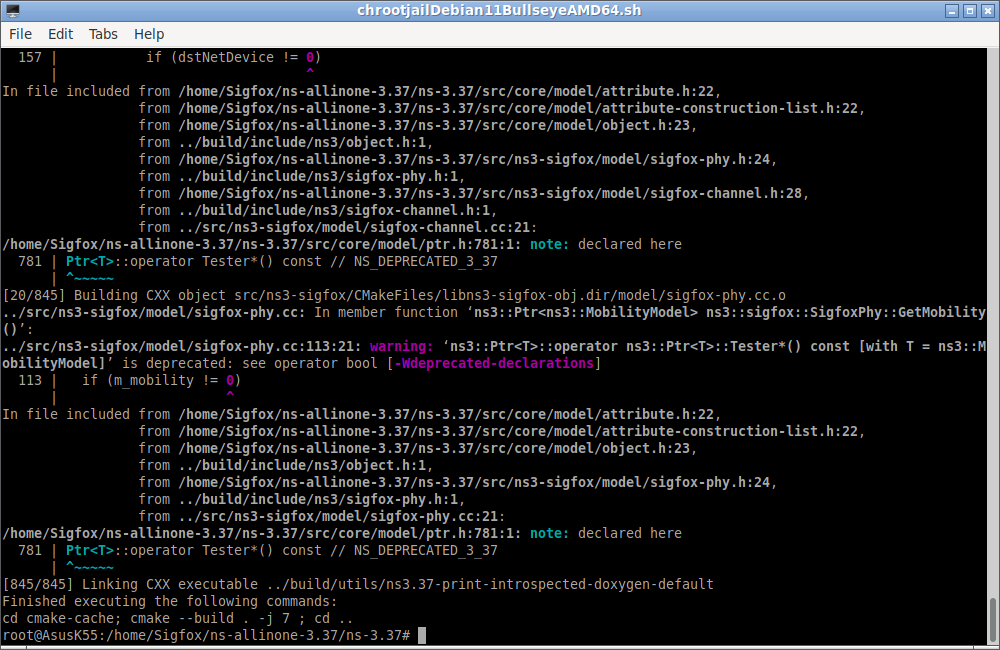Open the File menu

[20, 34]
